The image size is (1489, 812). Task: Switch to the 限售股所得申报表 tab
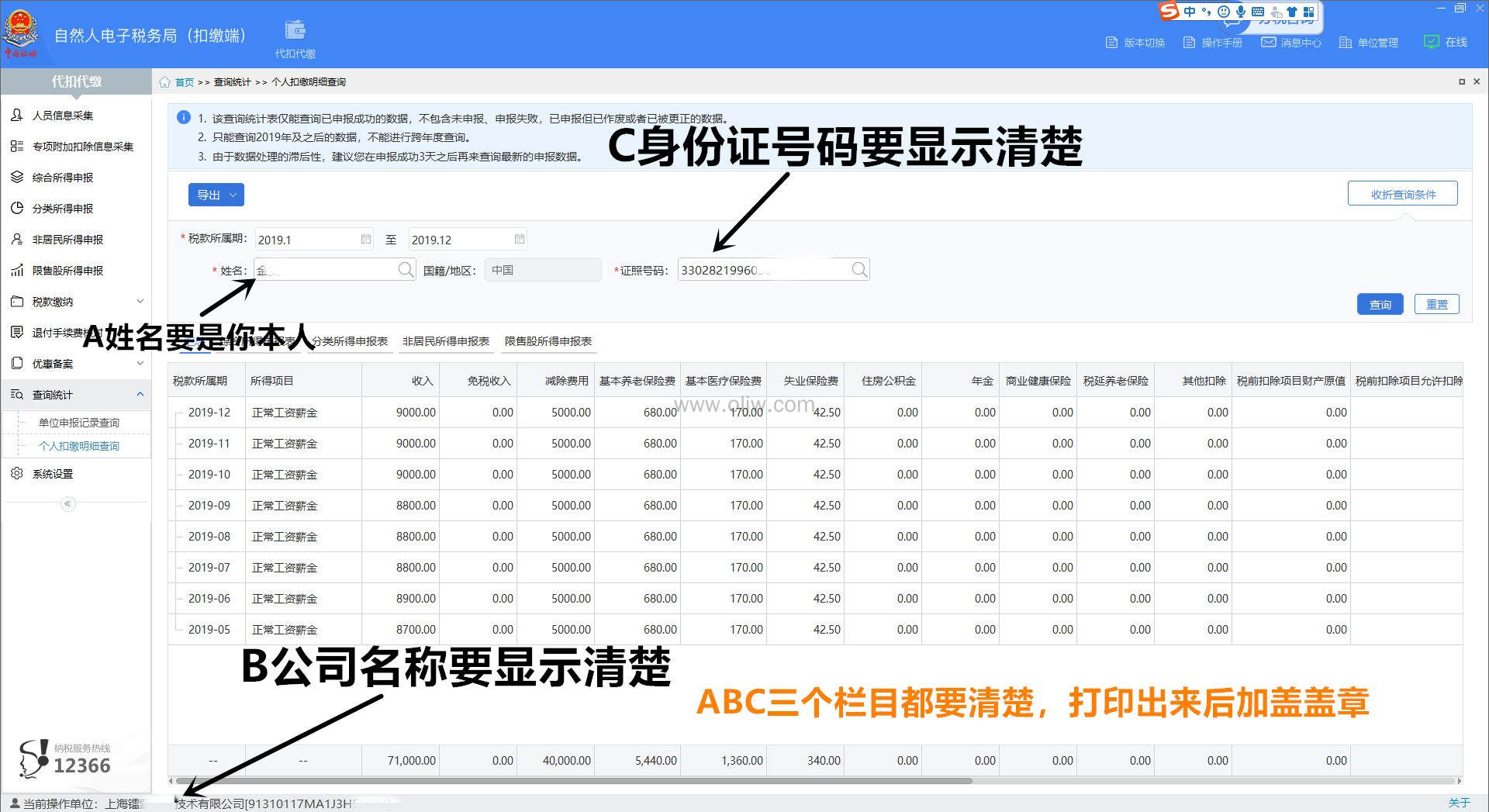click(548, 341)
